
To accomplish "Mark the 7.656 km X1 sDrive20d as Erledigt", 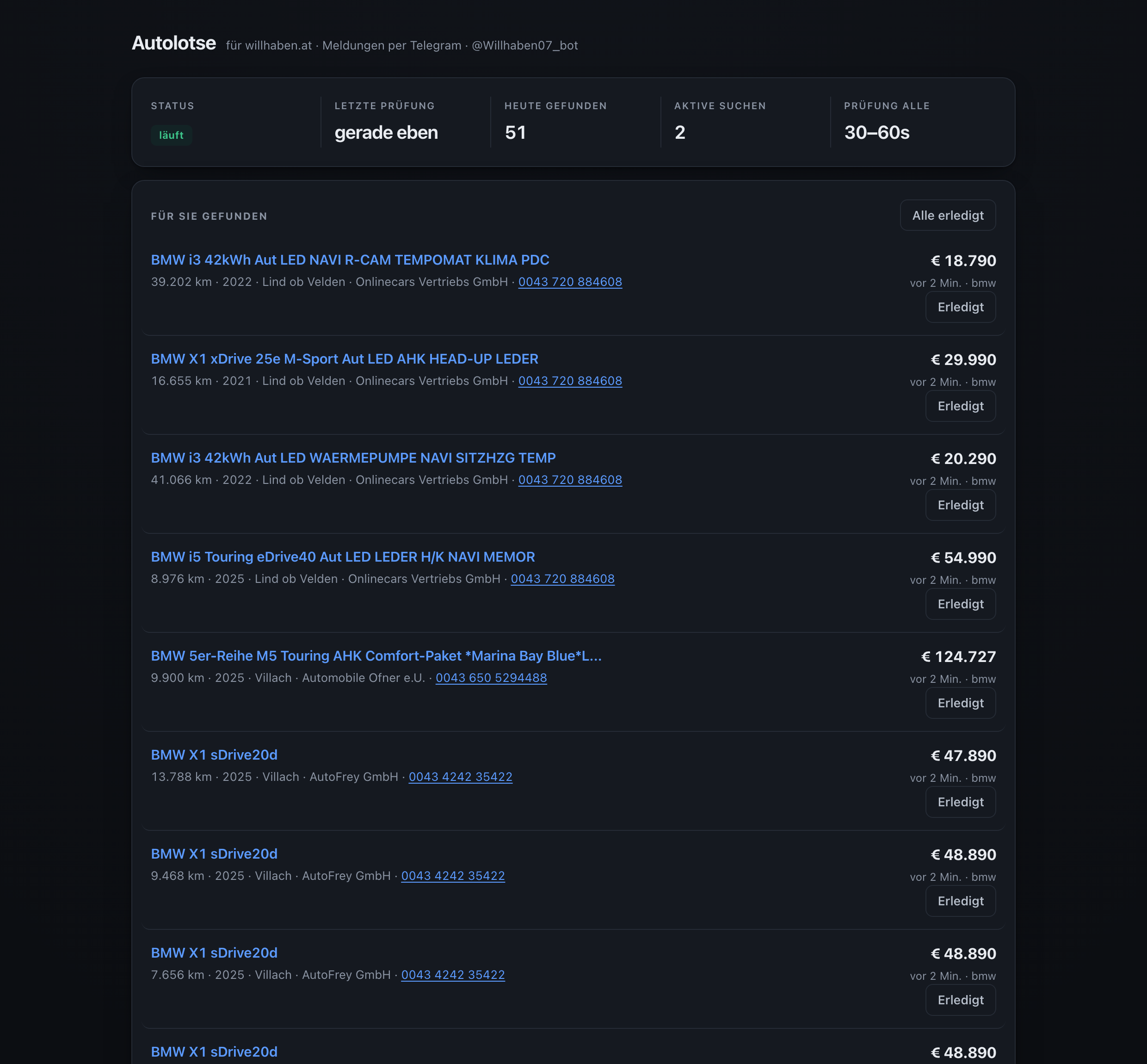I will pyautogui.click(x=961, y=1000).
